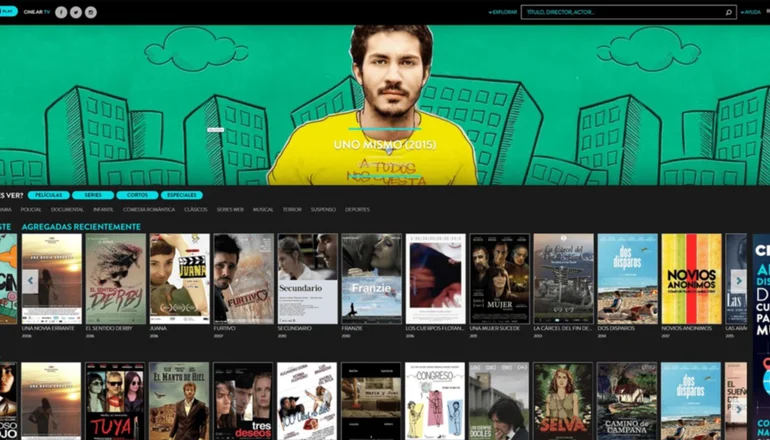The height and width of the screenshot is (440, 770).
Task: Open the Uno Mismo (2015) featured banner title
Action: coord(385,145)
